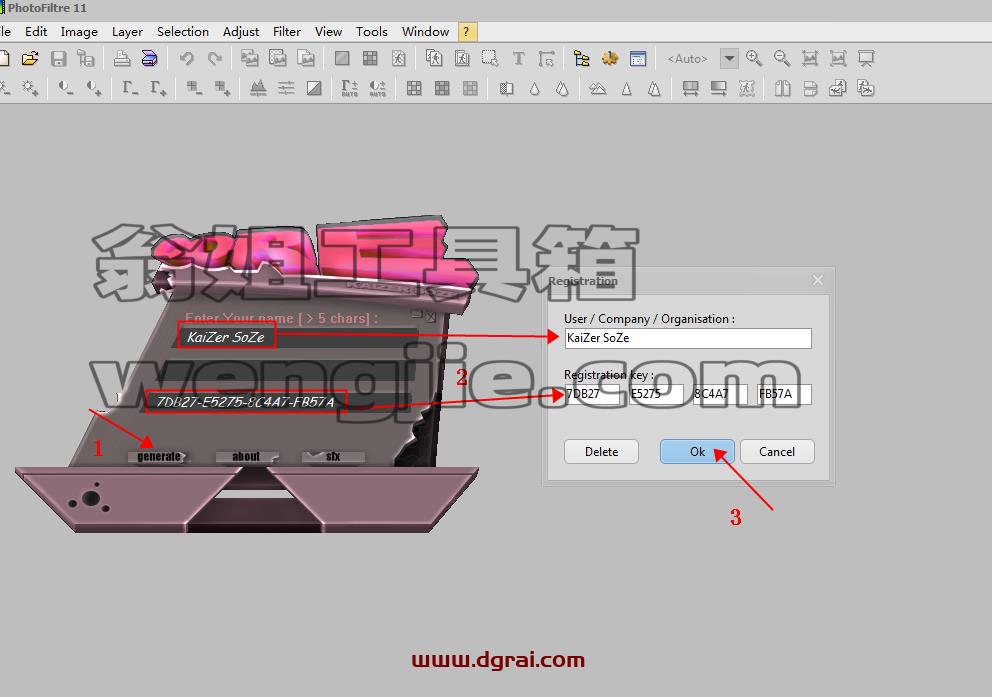
Task: Click the double triangle sharpen icon
Action: pyautogui.click(x=654, y=89)
